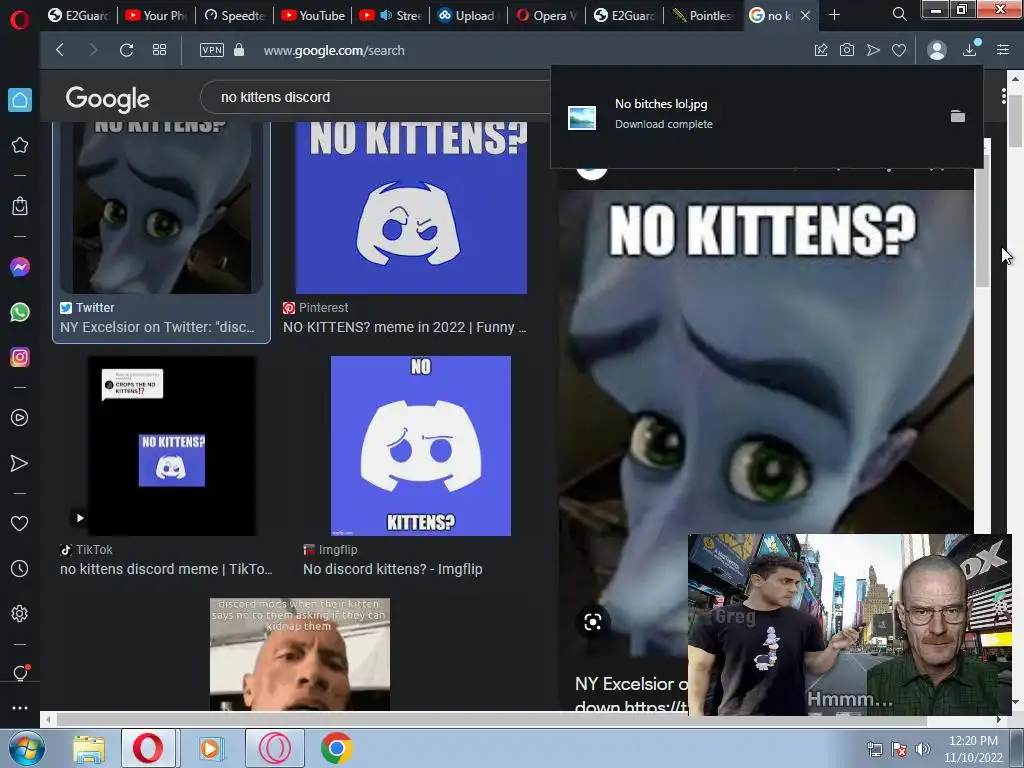
Task: Open sidebar lightbulb tips icon
Action: pos(20,673)
